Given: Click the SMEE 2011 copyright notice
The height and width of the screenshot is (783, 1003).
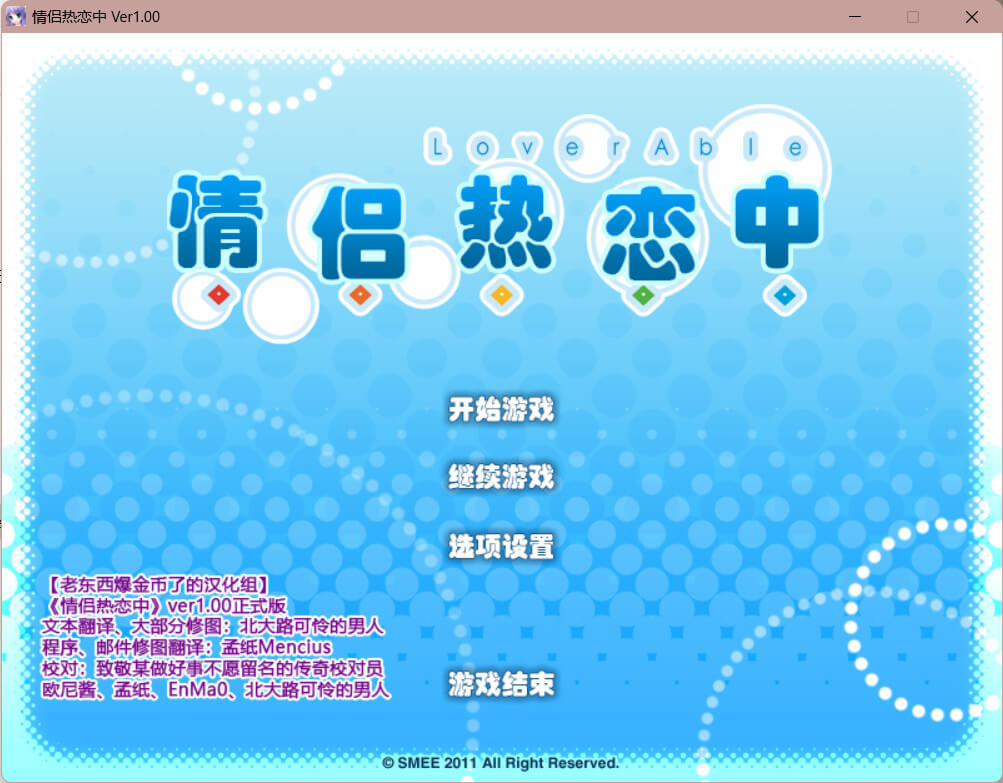Looking at the screenshot, I should pyautogui.click(x=500, y=763).
